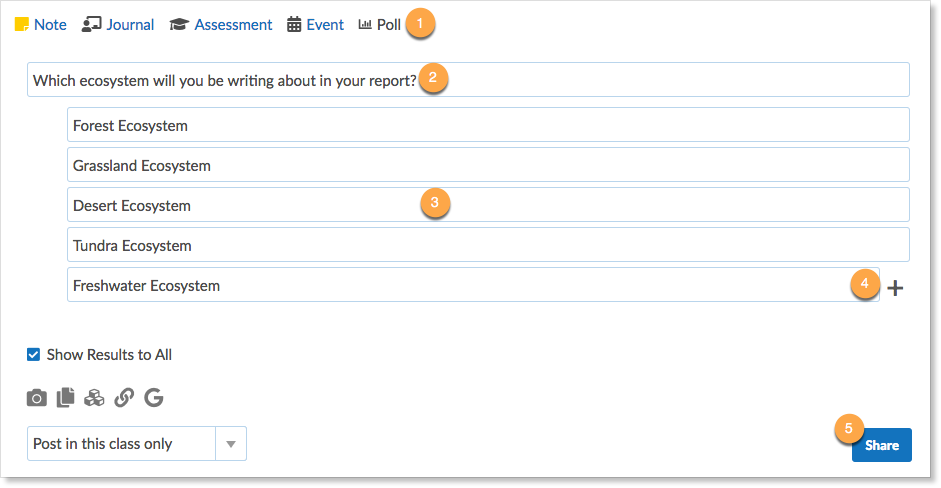Insert a link using the chain icon

tap(124, 398)
